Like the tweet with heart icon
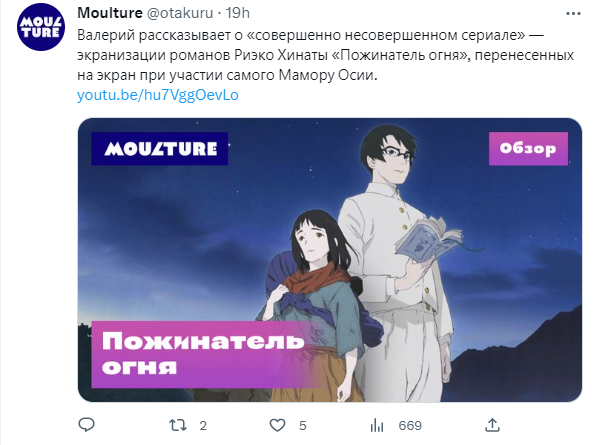This screenshot has width=596, height=445. point(277,425)
